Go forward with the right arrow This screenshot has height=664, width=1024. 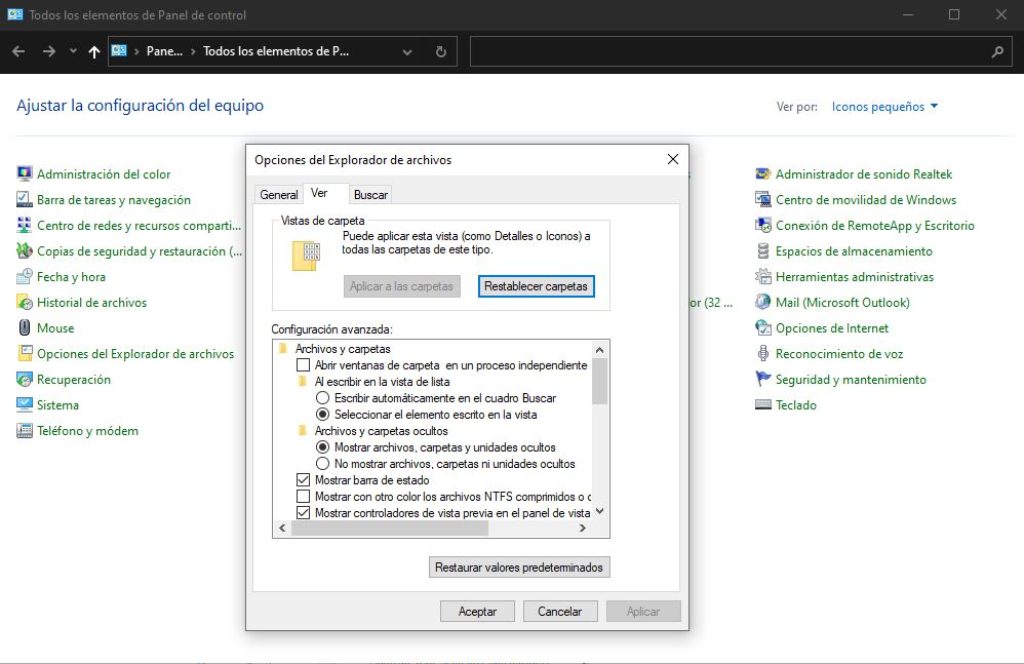pos(49,52)
